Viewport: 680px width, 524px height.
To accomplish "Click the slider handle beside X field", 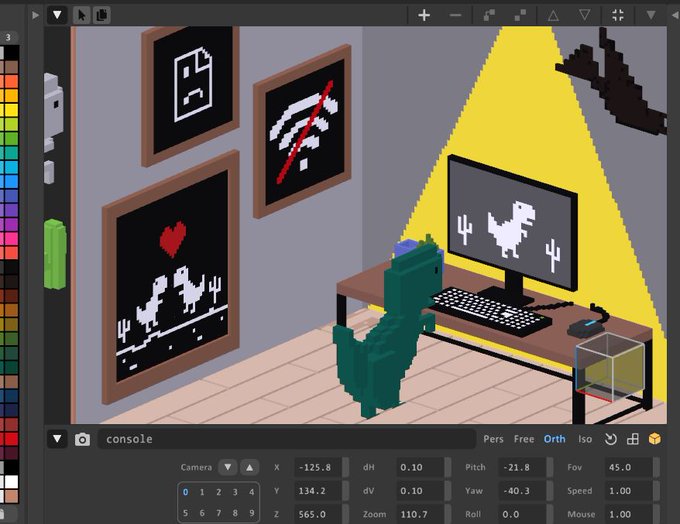I will point(346,467).
